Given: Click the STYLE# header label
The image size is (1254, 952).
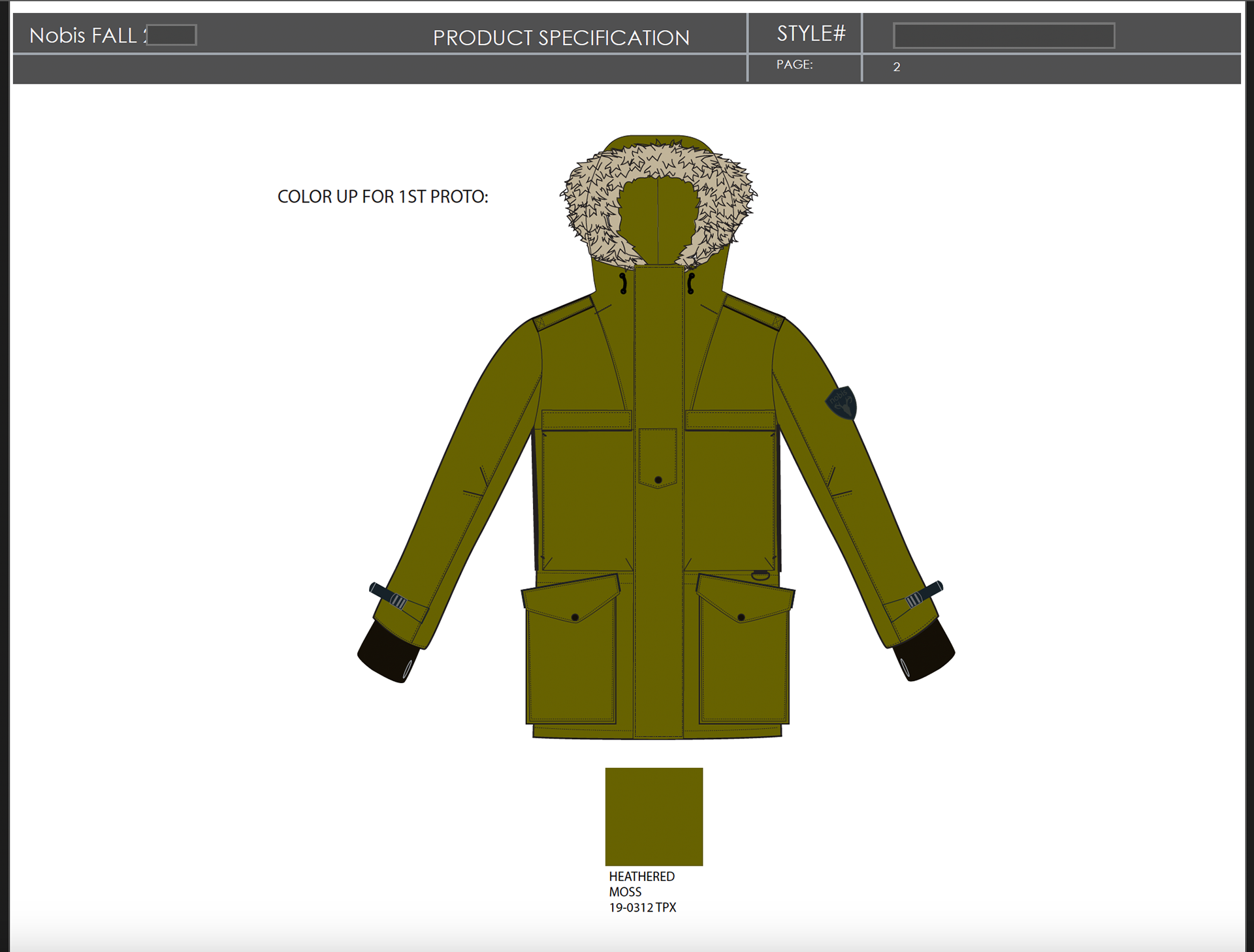Looking at the screenshot, I should tap(811, 33).
